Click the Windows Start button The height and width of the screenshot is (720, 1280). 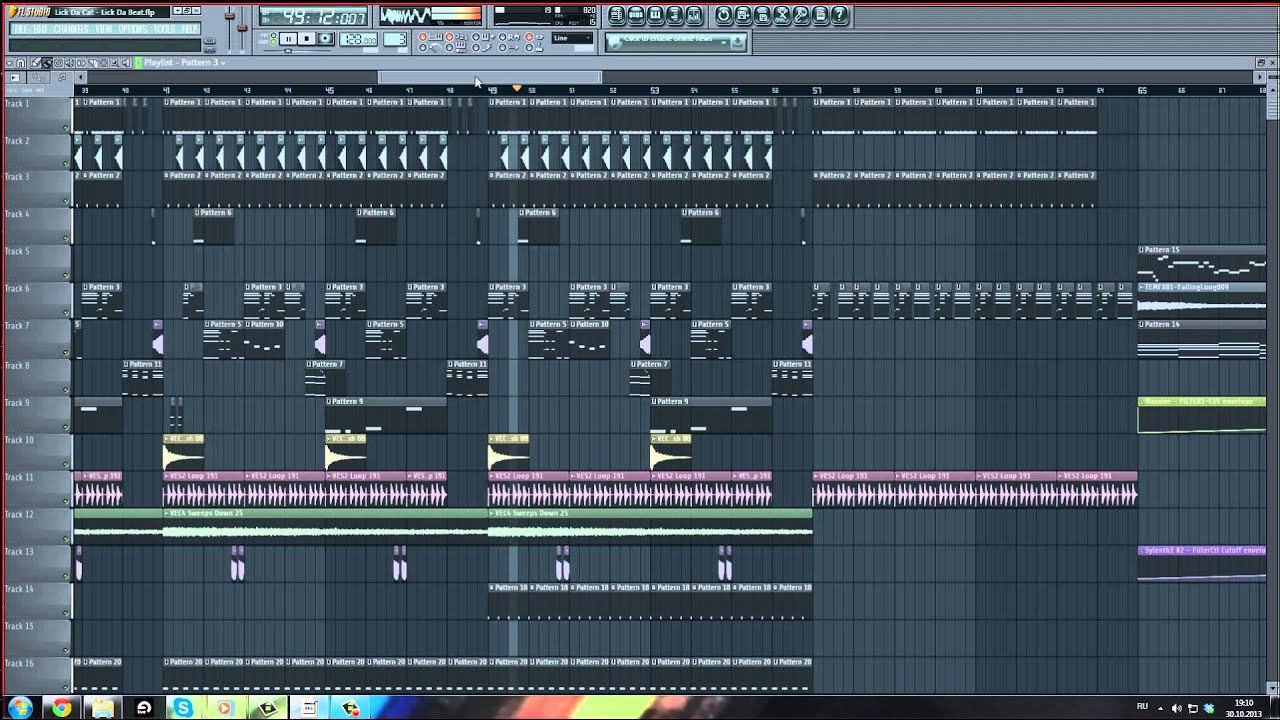tap(20, 708)
